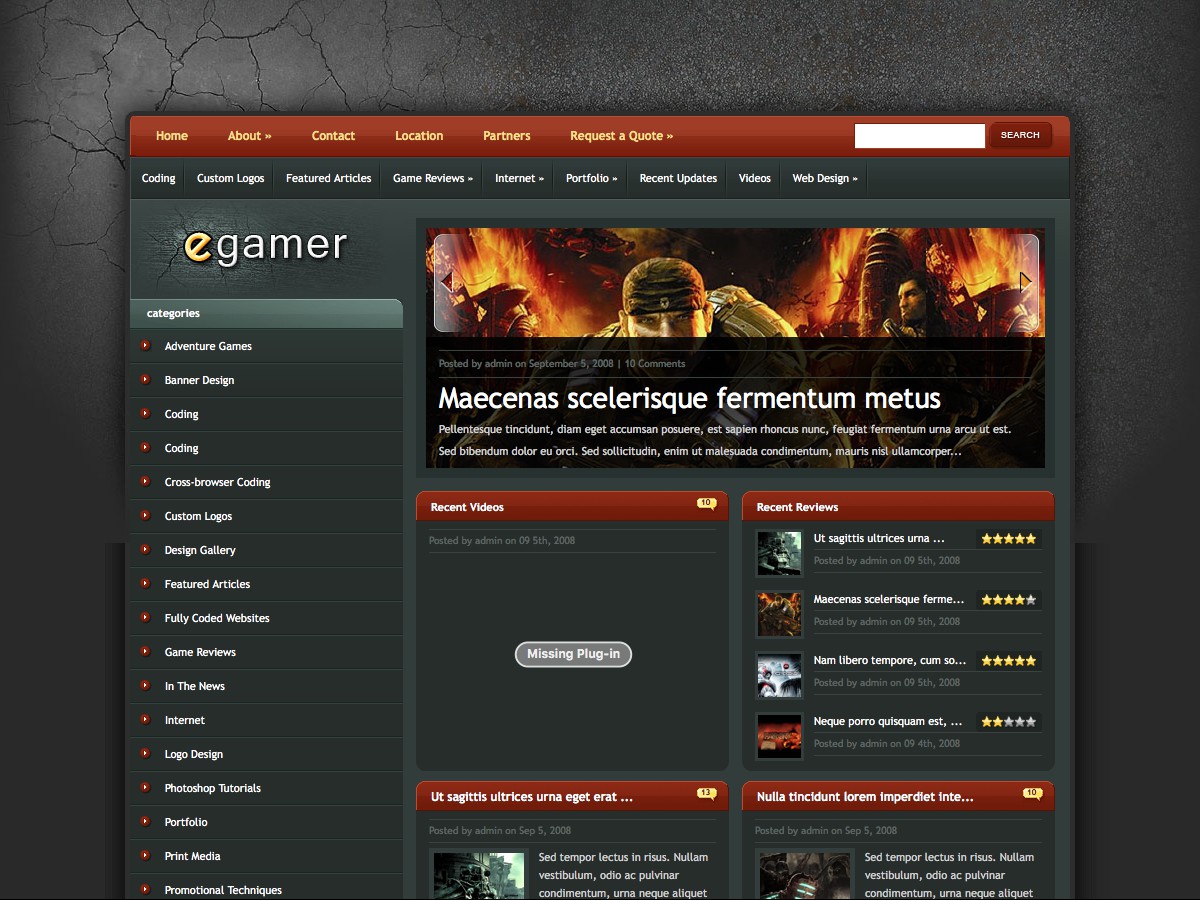The width and height of the screenshot is (1200, 900).
Task: Click bullet icon beside In The News
Action: [145, 685]
